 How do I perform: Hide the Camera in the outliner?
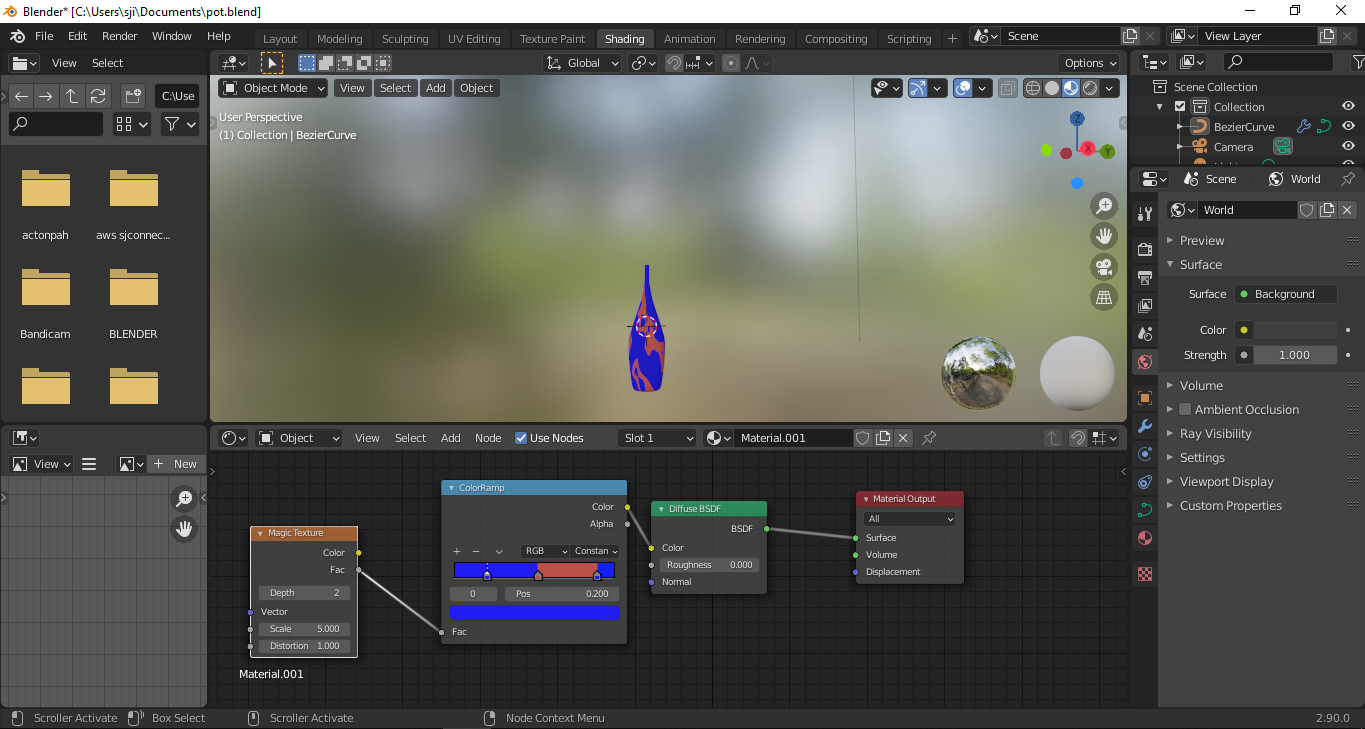point(1347,145)
